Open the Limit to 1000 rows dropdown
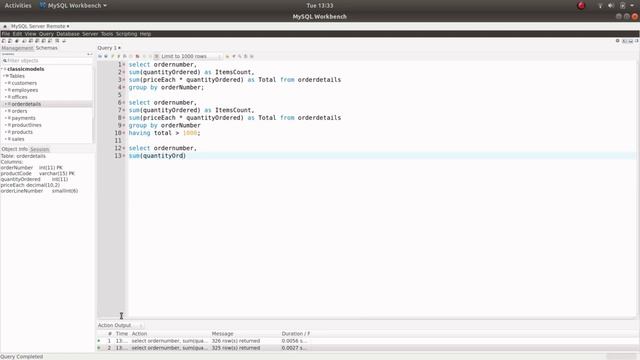 191,56
